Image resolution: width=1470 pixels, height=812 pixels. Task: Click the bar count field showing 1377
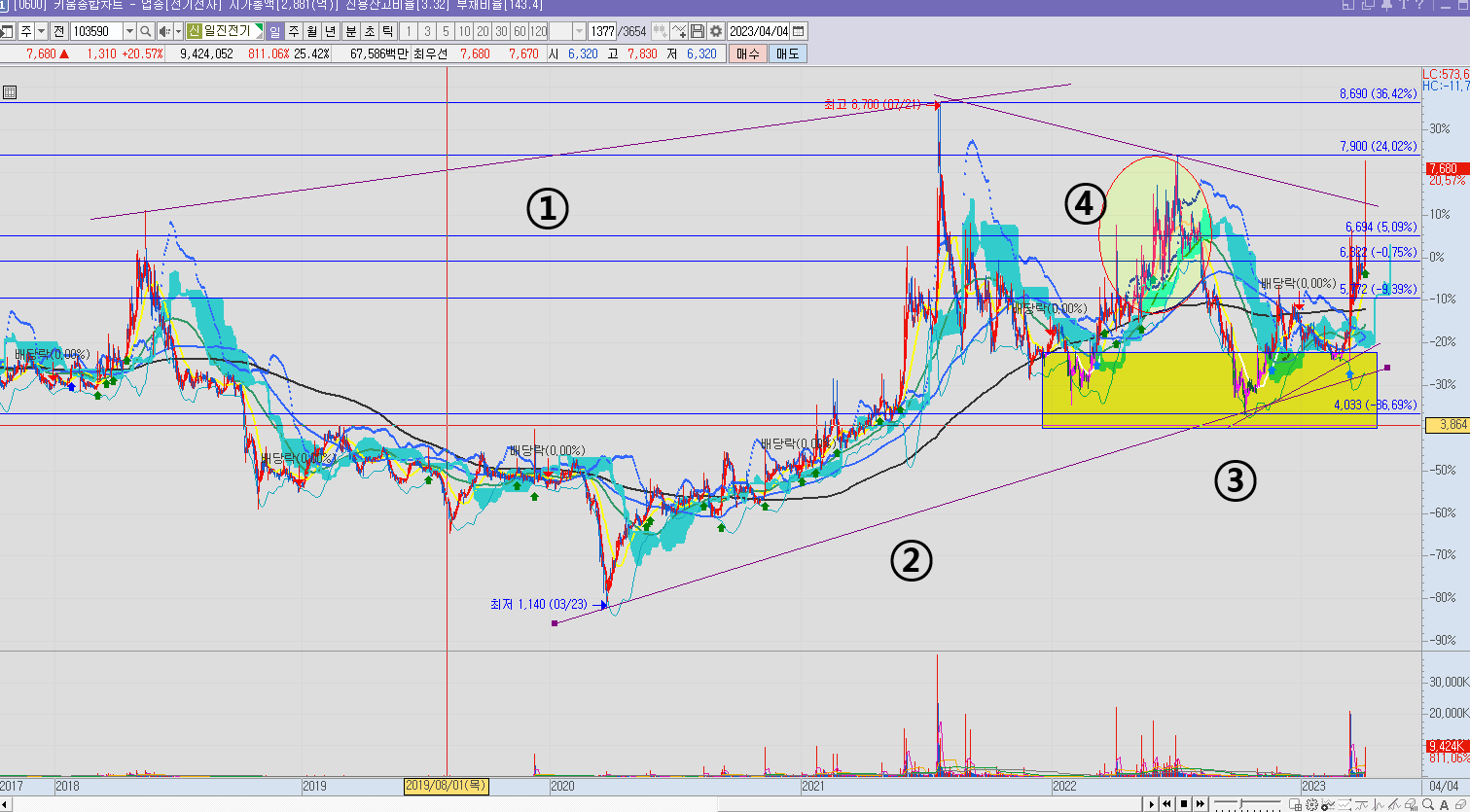602,31
